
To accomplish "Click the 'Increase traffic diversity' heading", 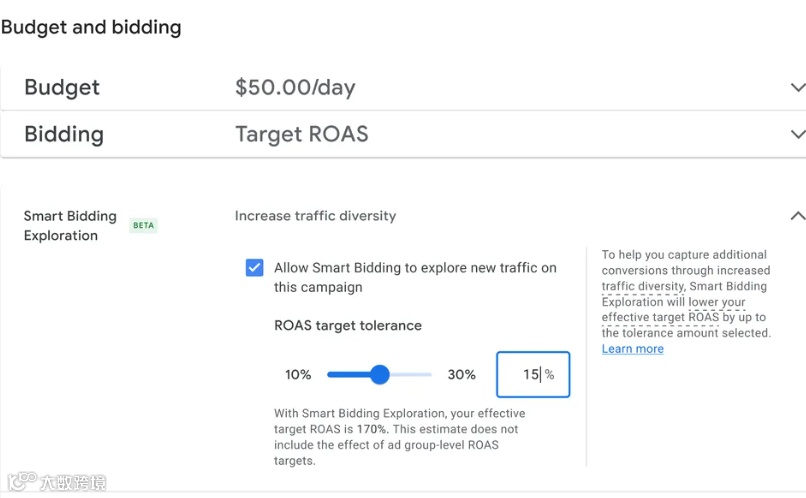I will tap(315, 216).
